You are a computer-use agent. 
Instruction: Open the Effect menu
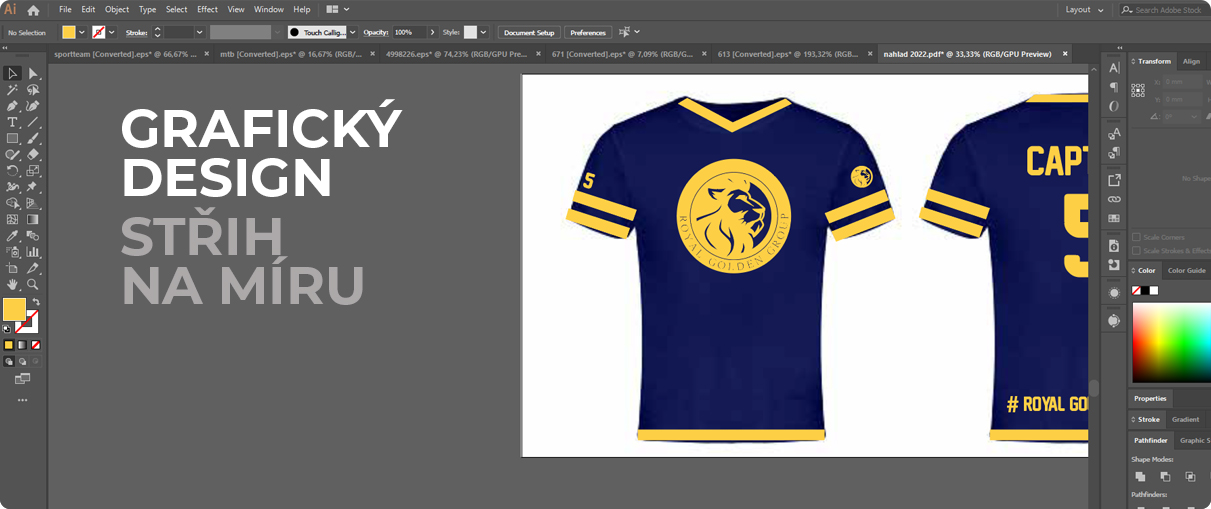click(x=207, y=9)
